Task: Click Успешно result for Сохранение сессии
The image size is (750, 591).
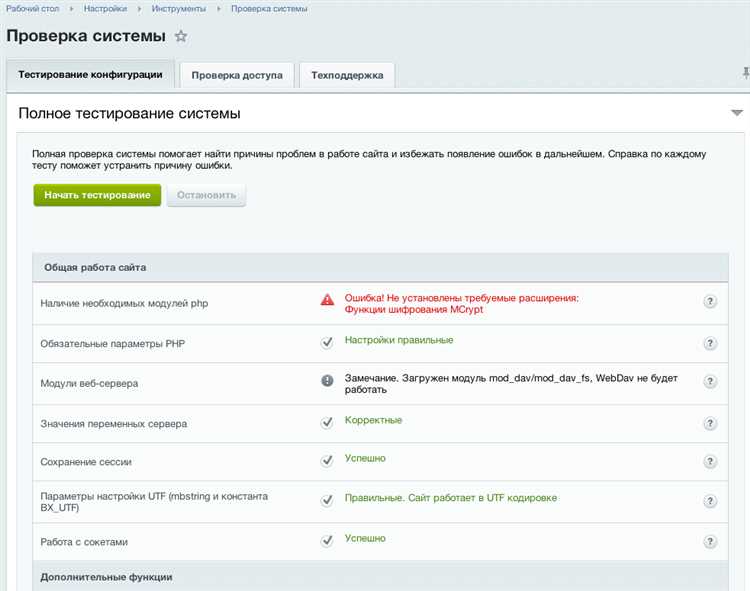Action: (365, 458)
